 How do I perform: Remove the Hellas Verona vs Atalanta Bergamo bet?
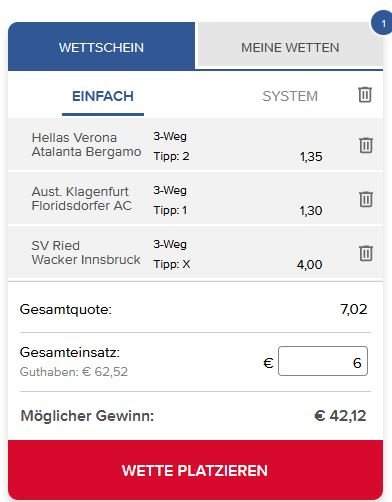coord(366,145)
